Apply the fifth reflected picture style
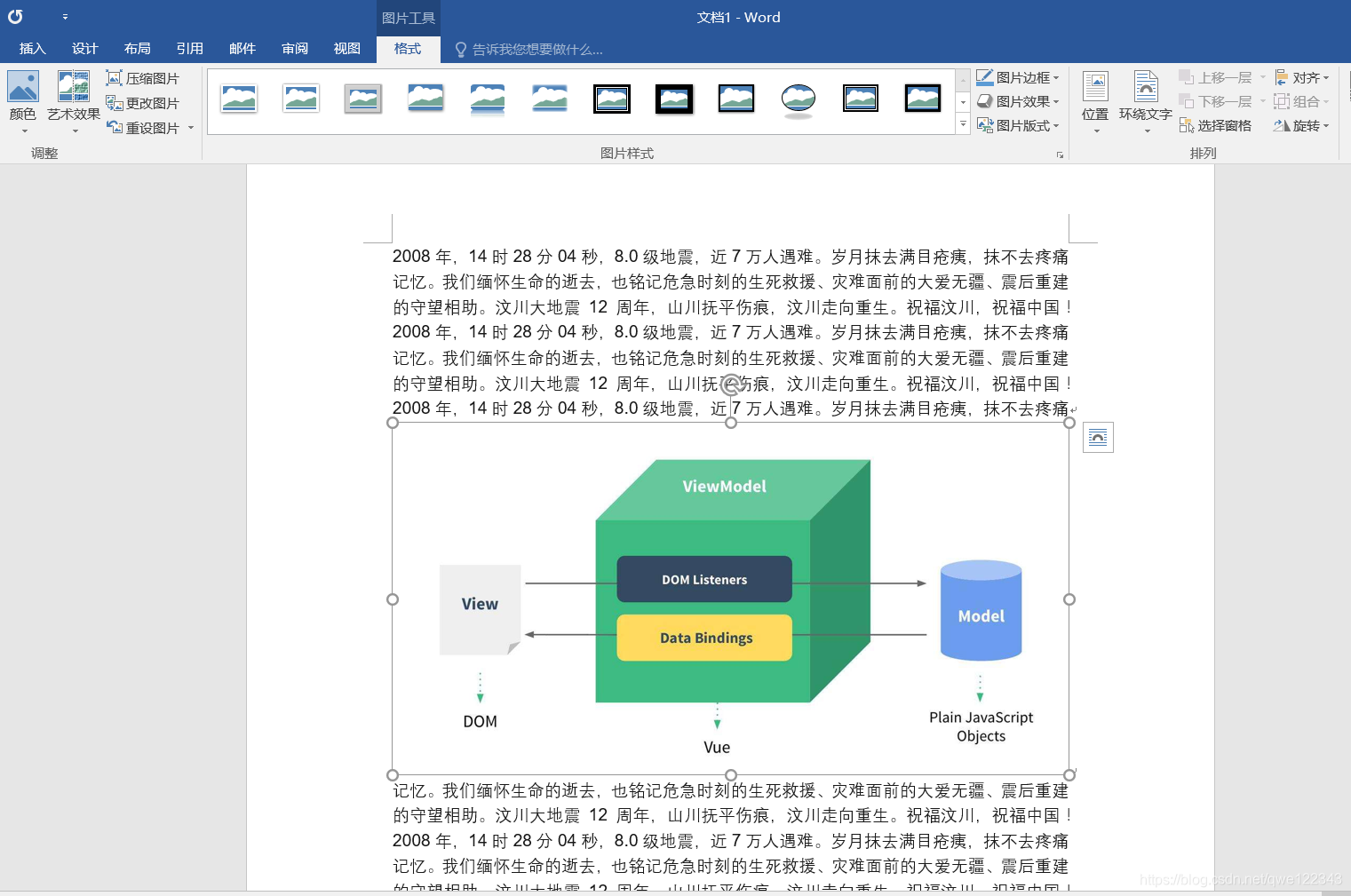Image resolution: width=1351 pixels, height=896 pixels. [488, 99]
